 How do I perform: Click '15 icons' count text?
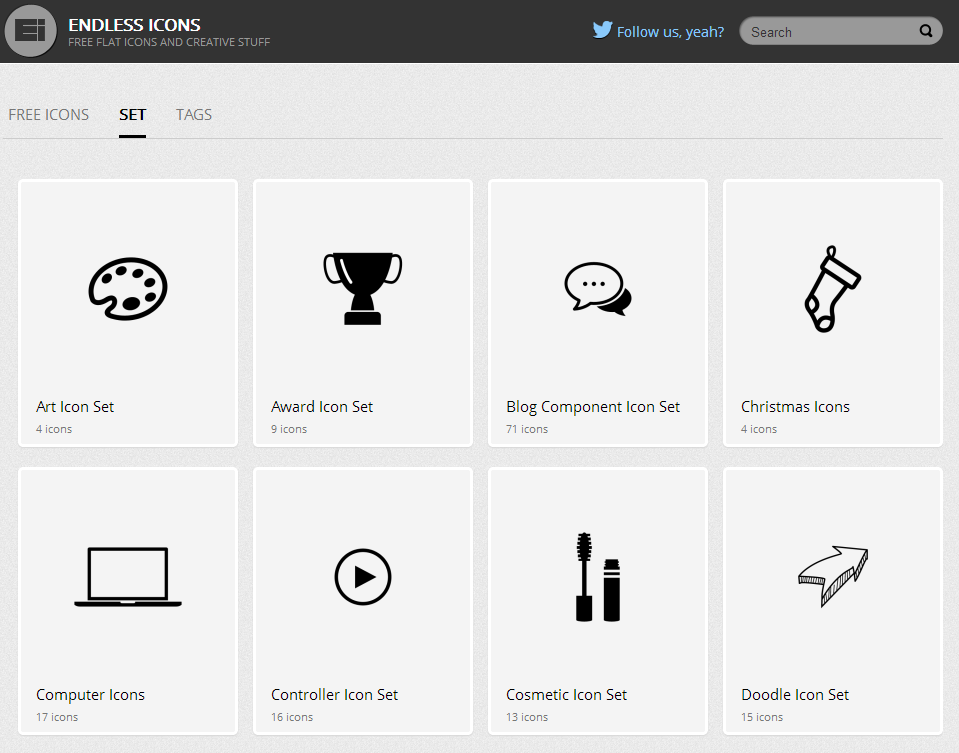tap(761, 717)
